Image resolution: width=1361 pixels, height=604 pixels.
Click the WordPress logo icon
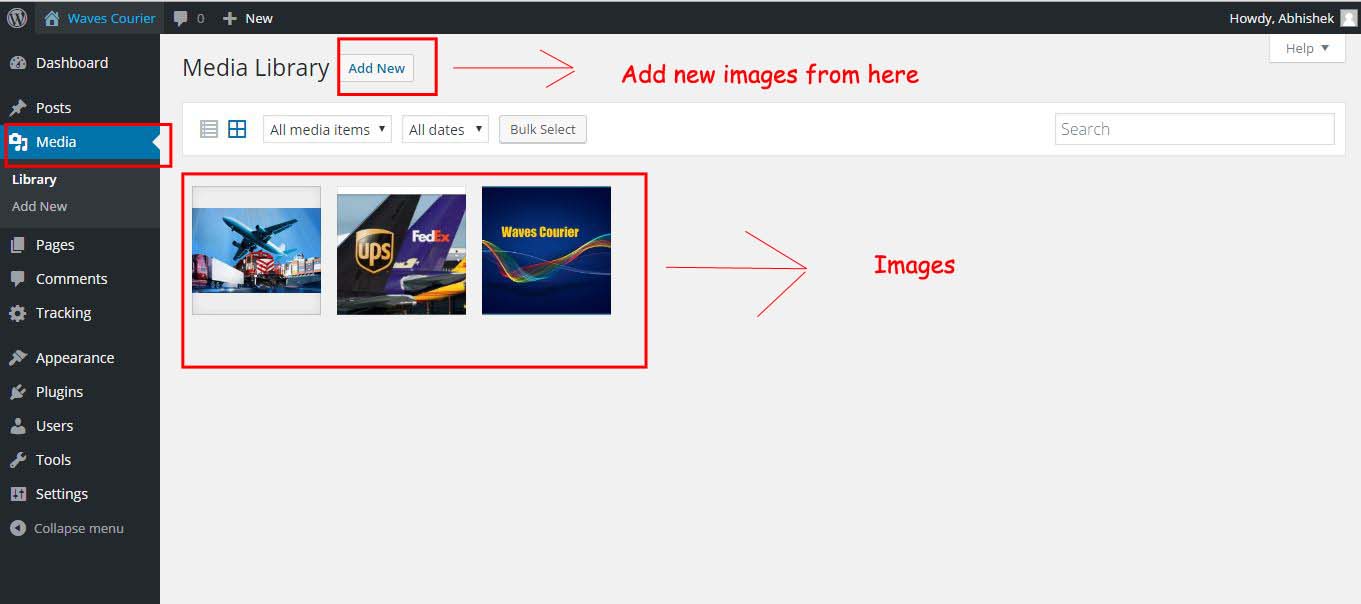click(17, 18)
